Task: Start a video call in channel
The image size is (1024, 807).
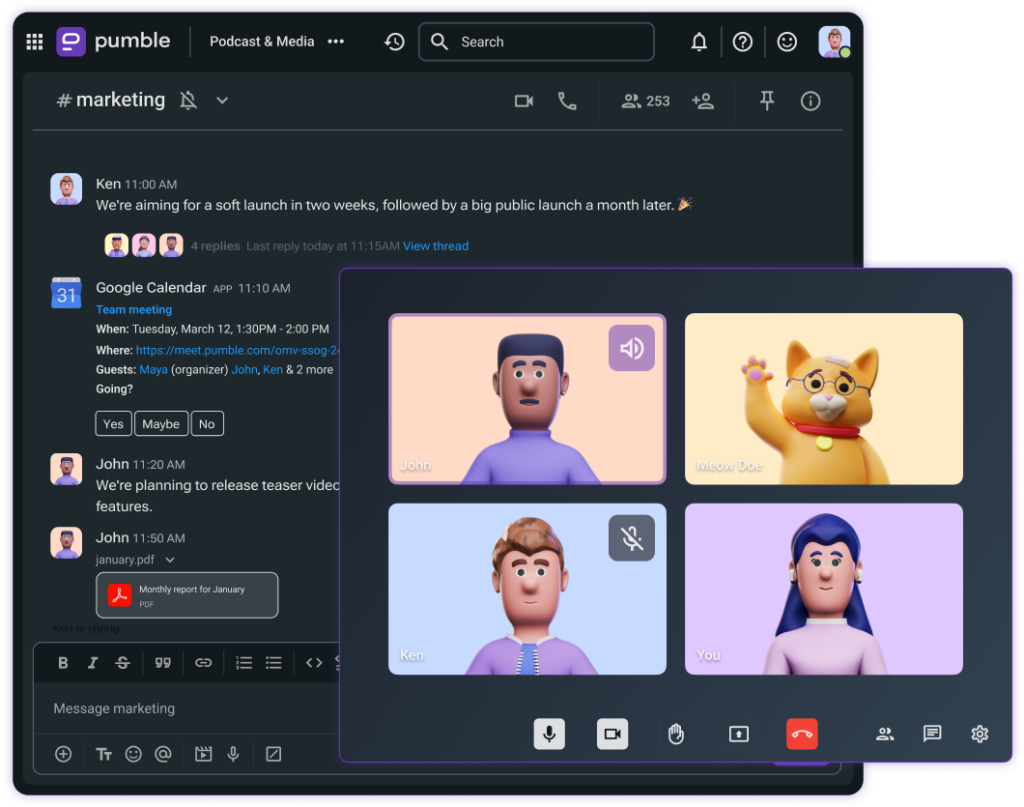Action: click(x=524, y=101)
